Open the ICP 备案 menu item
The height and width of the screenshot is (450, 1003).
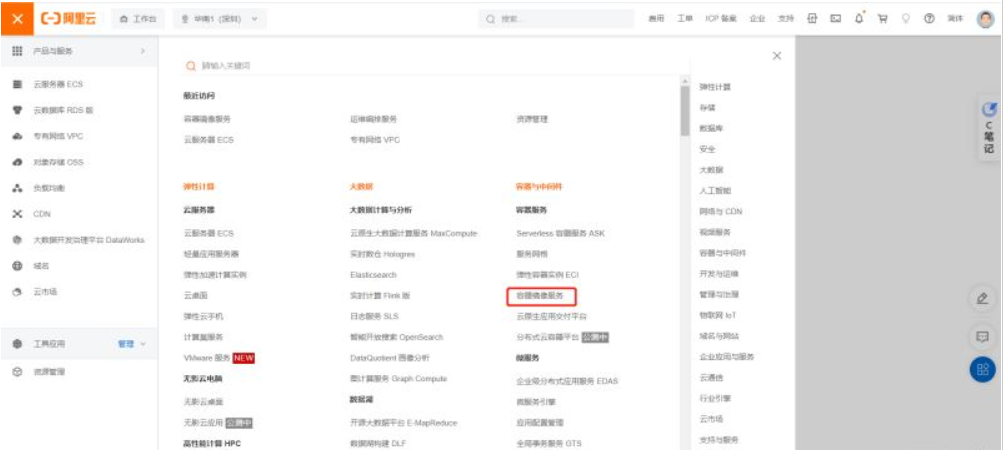tap(722, 19)
